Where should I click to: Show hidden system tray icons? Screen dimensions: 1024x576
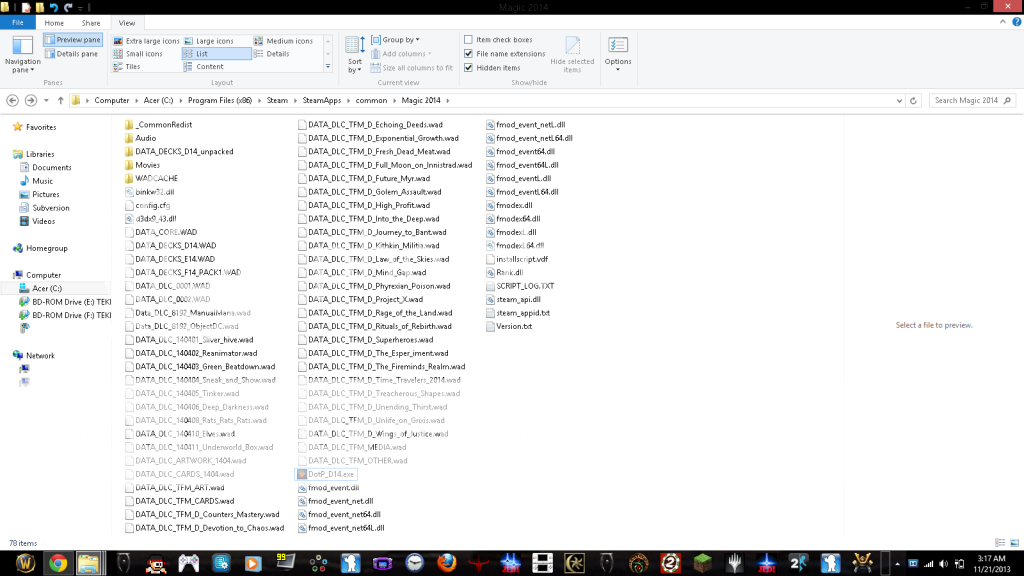click(897, 564)
